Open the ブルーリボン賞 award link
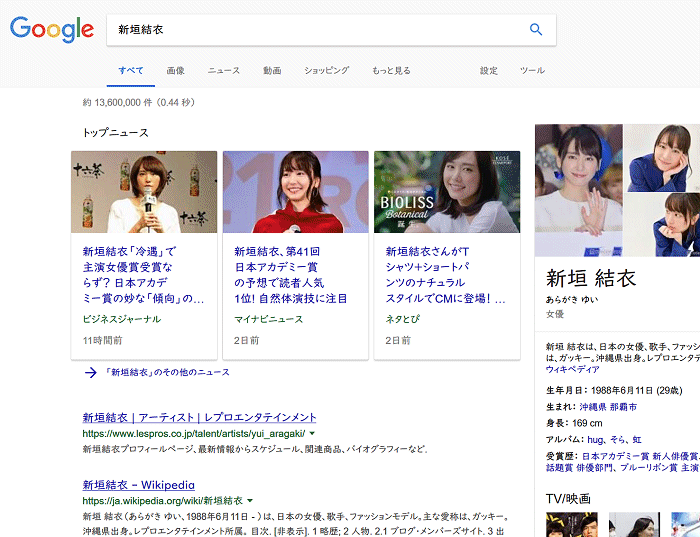 click(649, 468)
